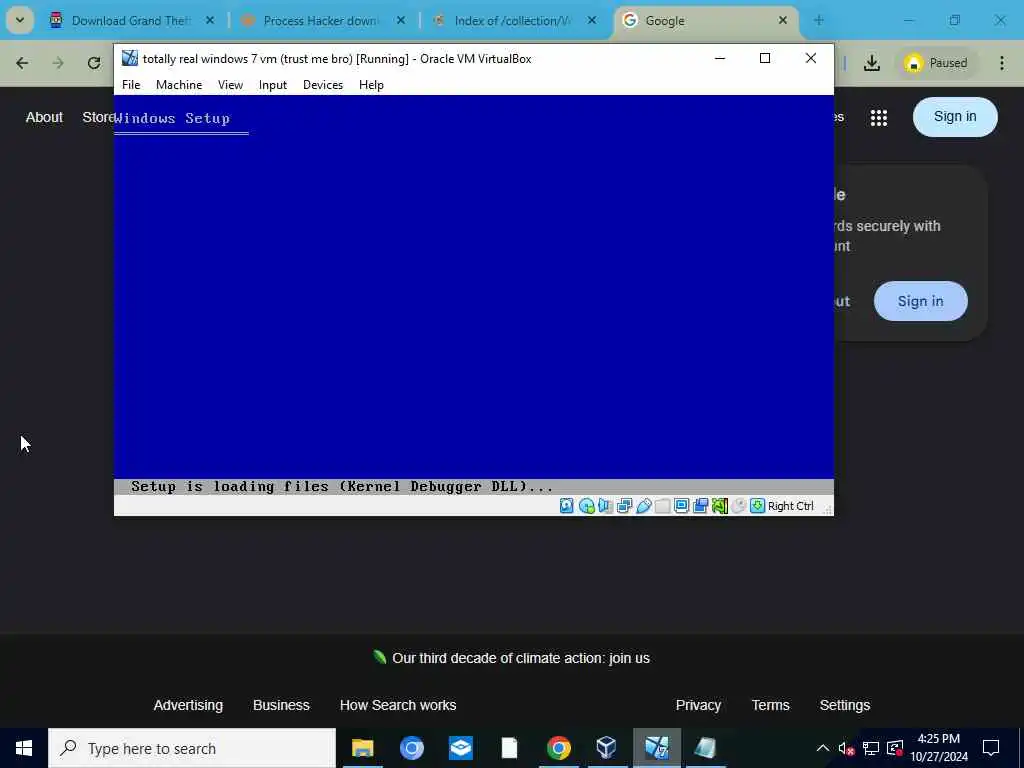Open Chrome downloads icon
The width and height of the screenshot is (1024, 768).
(x=872, y=63)
